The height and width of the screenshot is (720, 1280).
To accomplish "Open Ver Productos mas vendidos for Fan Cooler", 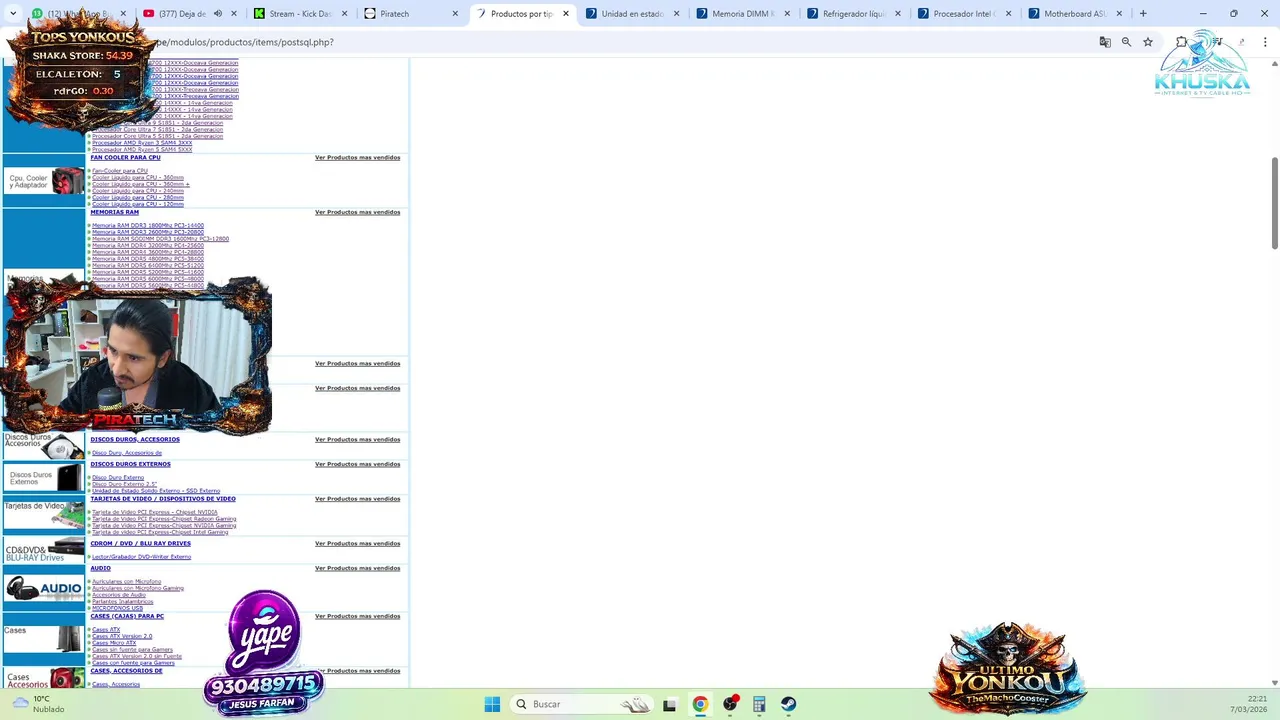I will click(357, 157).
